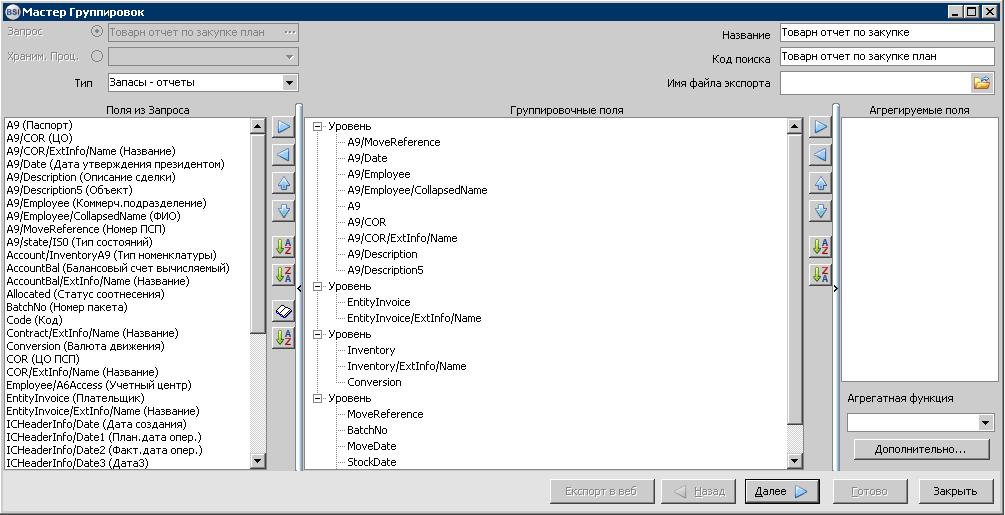The width and height of the screenshot is (1005, 515).
Task: Select the Запрос radio button
Action: coord(97,32)
